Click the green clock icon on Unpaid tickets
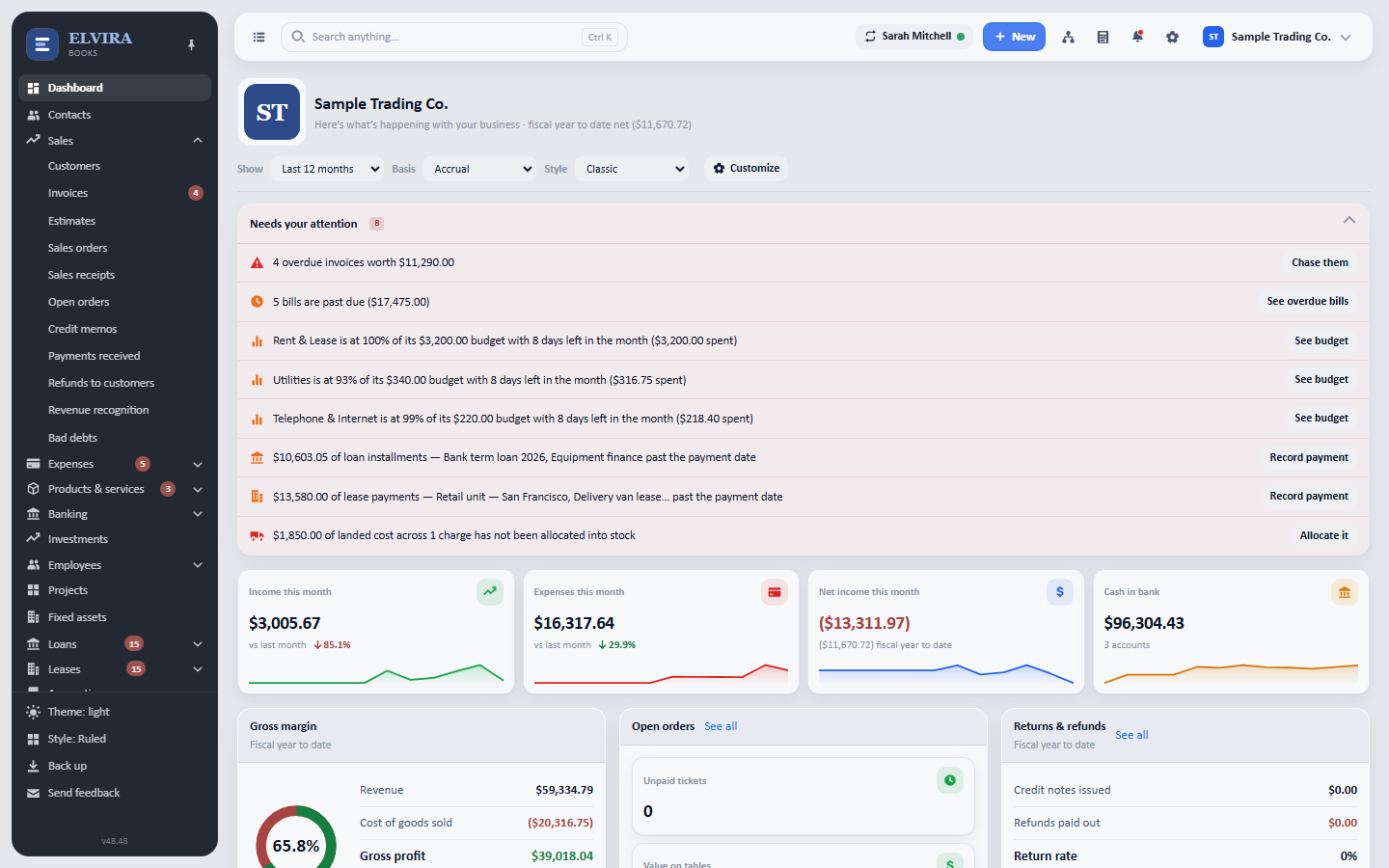The width and height of the screenshot is (1389, 868). tap(950, 780)
